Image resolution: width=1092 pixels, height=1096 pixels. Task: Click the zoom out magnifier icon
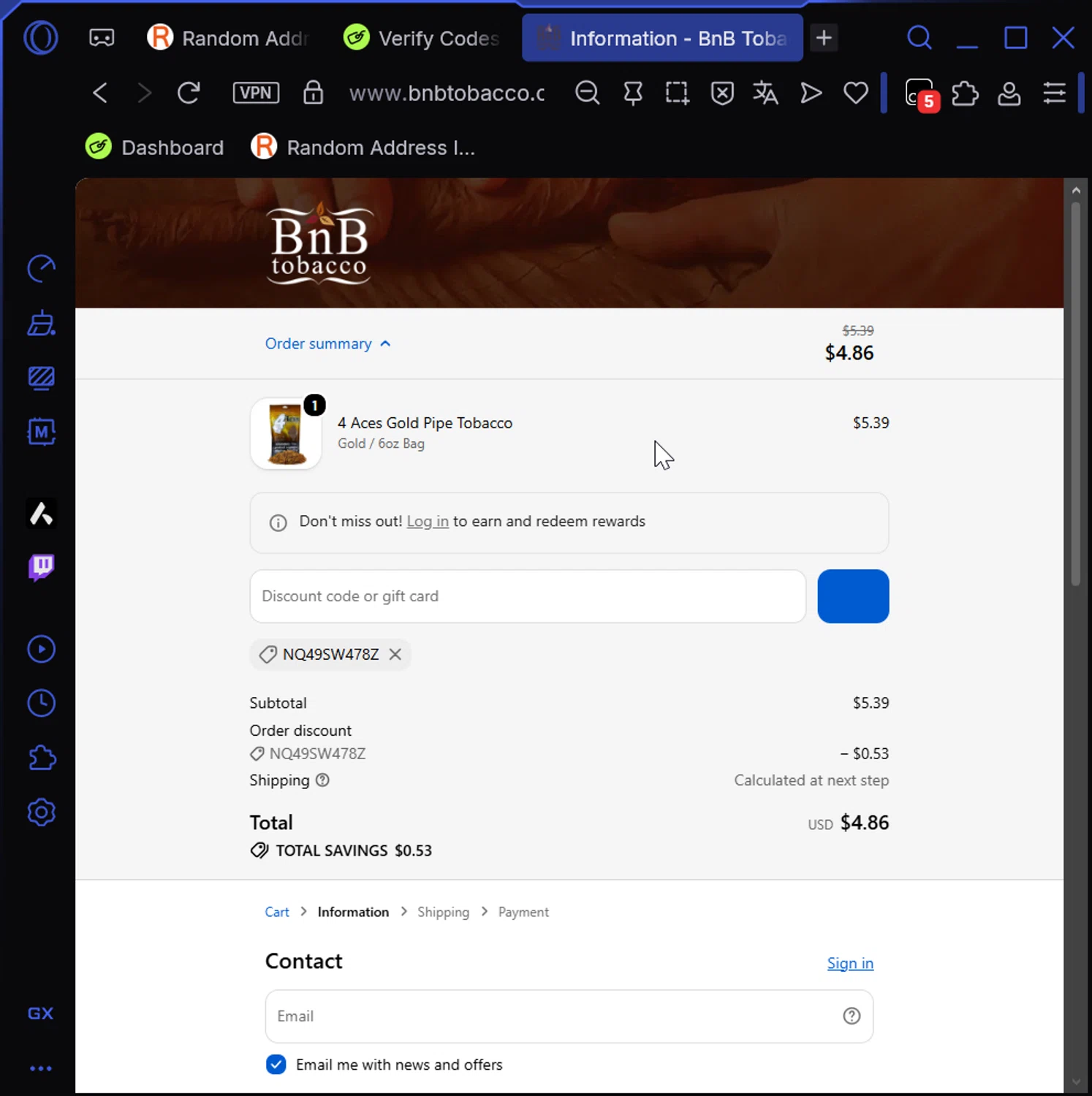click(587, 93)
